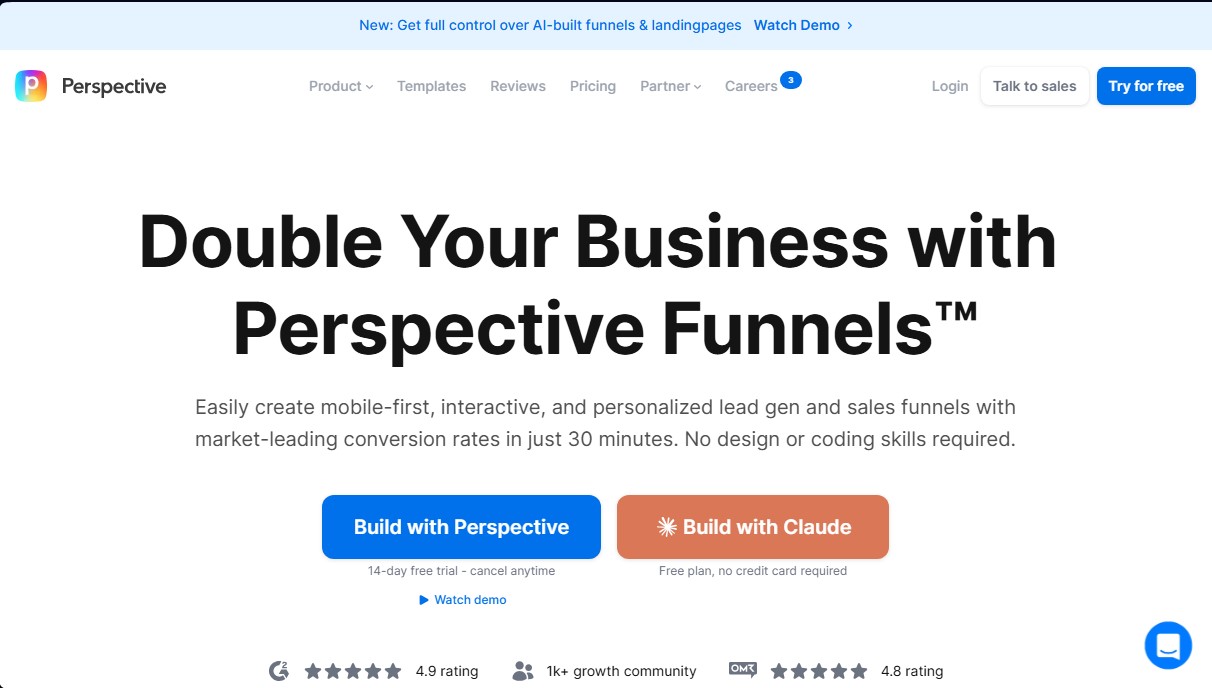The image size is (1212, 688).
Task: Open the Watch demo link below button
Action: pos(463,600)
